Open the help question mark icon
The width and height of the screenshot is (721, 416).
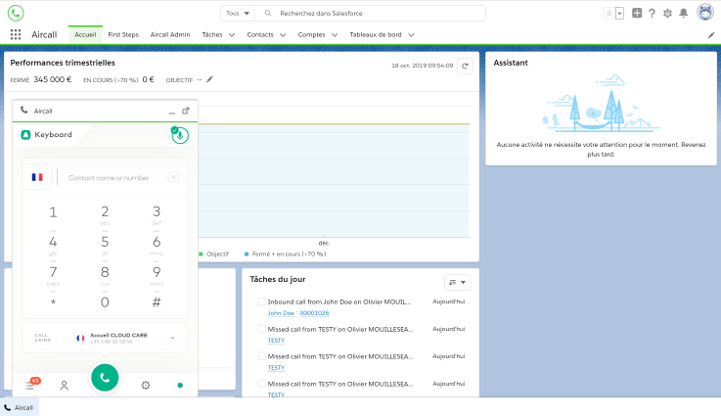652,13
